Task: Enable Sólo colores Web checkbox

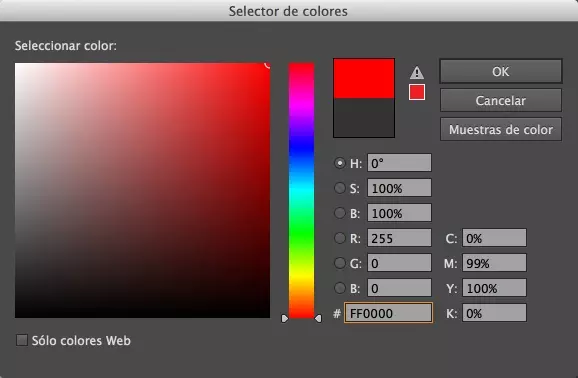Action: [22, 340]
